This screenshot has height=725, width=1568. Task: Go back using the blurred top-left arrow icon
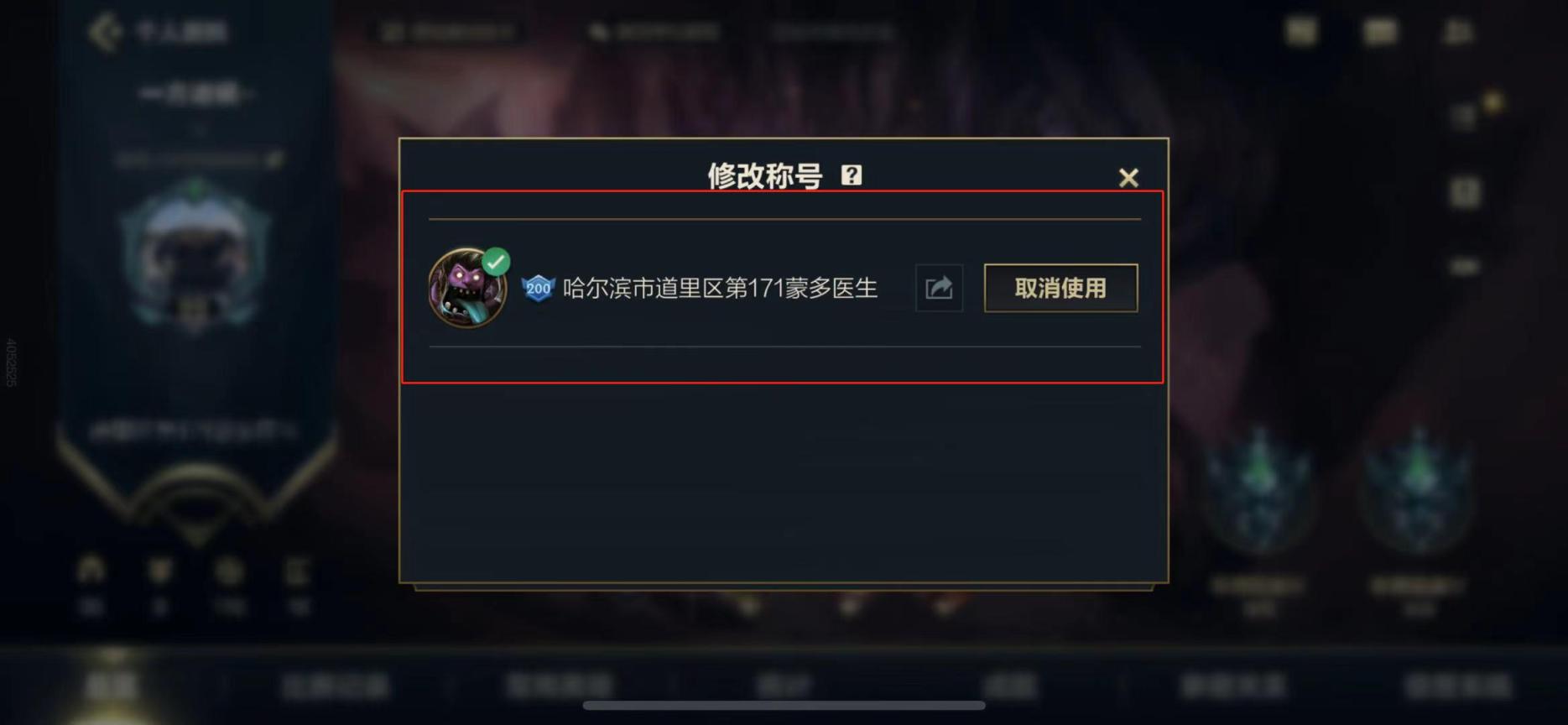(x=105, y=33)
